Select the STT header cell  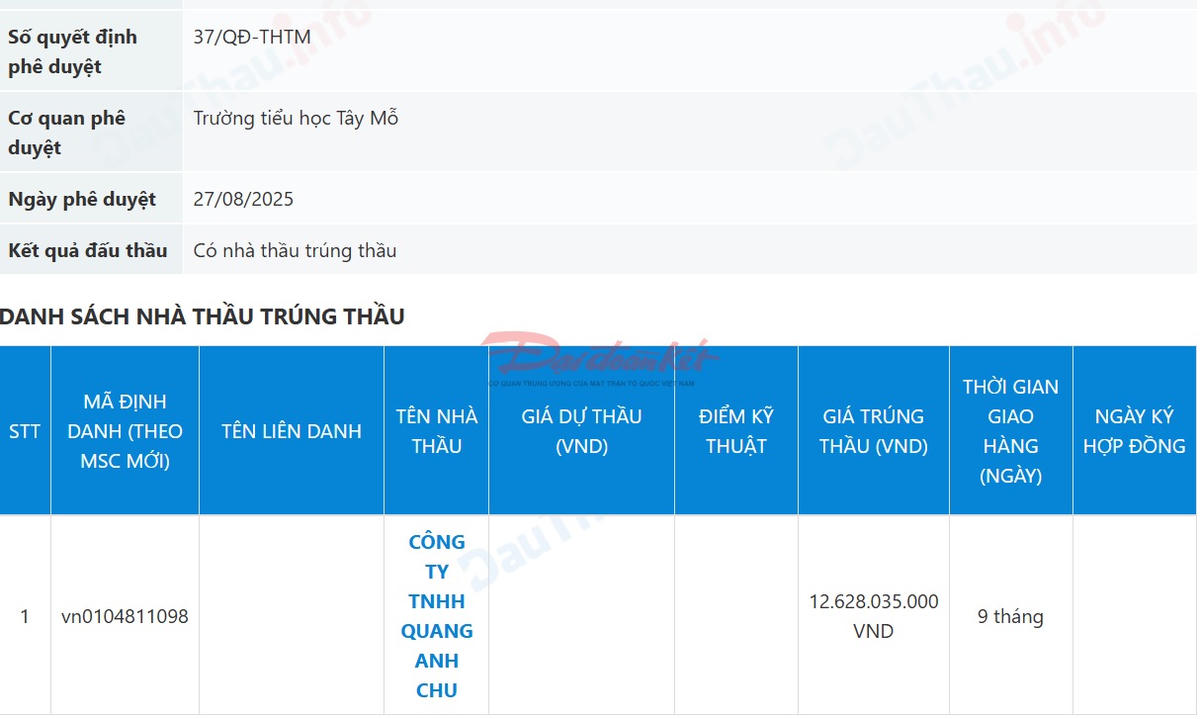pos(25,431)
